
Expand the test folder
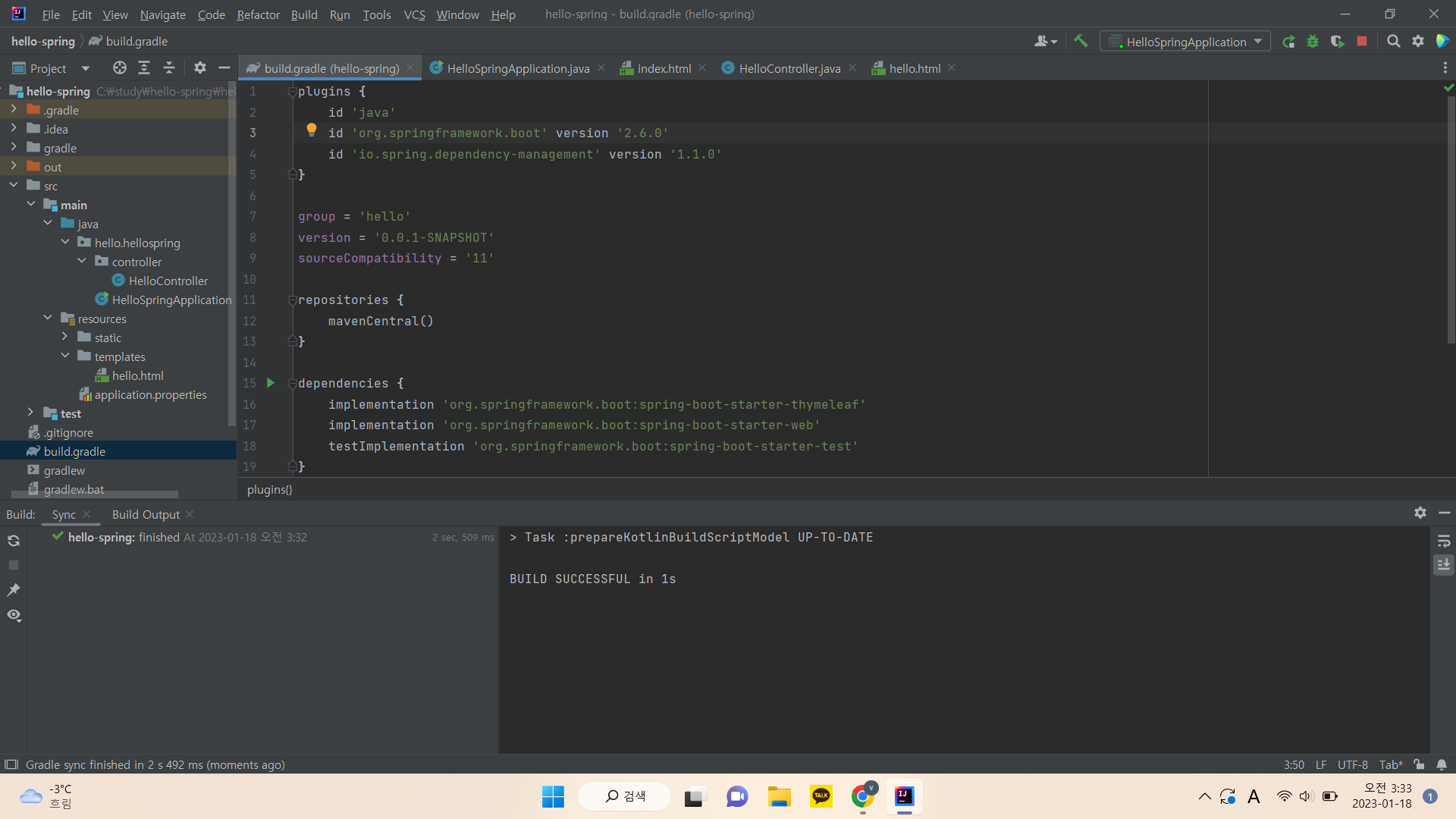click(x=30, y=413)
